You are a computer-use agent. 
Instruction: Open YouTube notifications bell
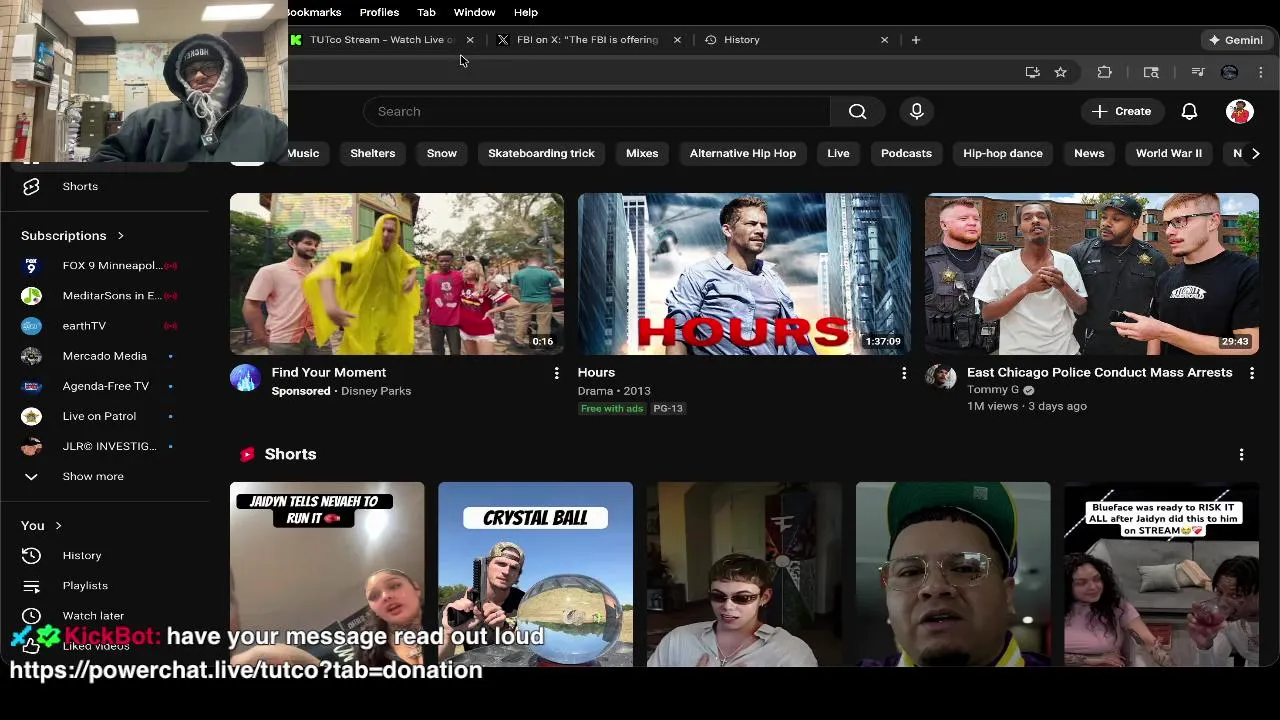(x=1189, y=111)
